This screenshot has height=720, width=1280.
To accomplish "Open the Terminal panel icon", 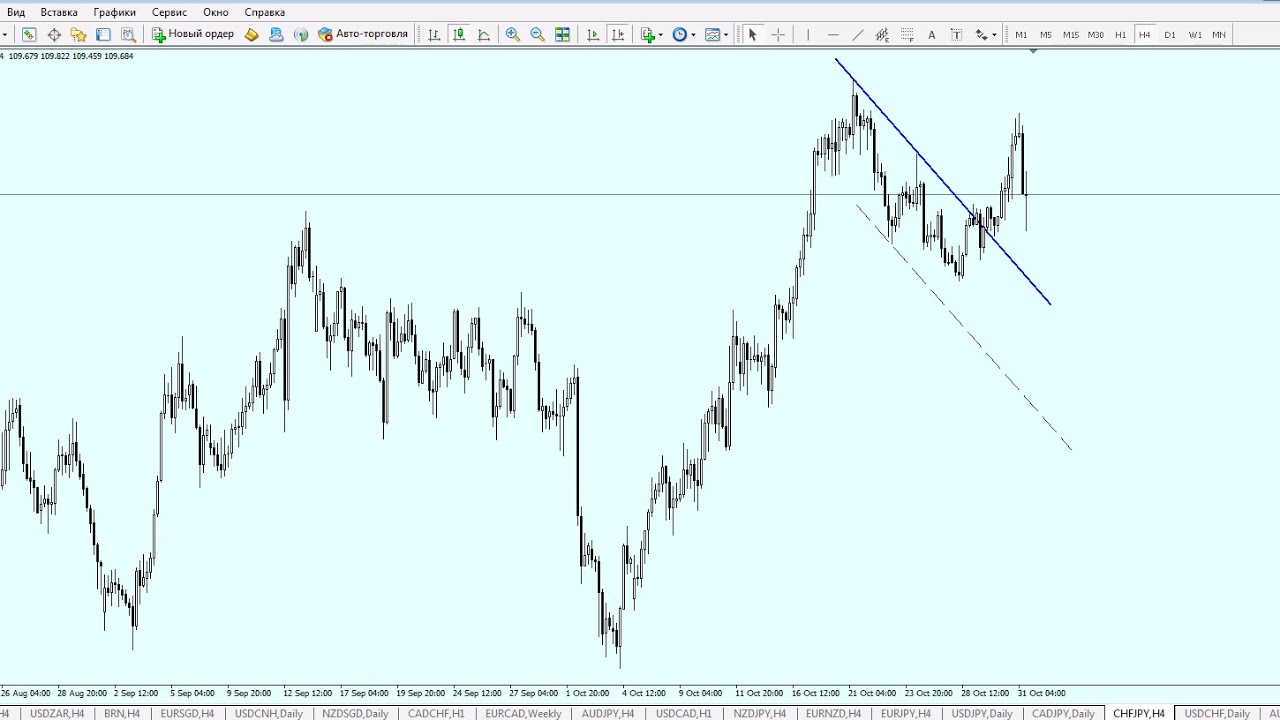I will tap(103, 34).
